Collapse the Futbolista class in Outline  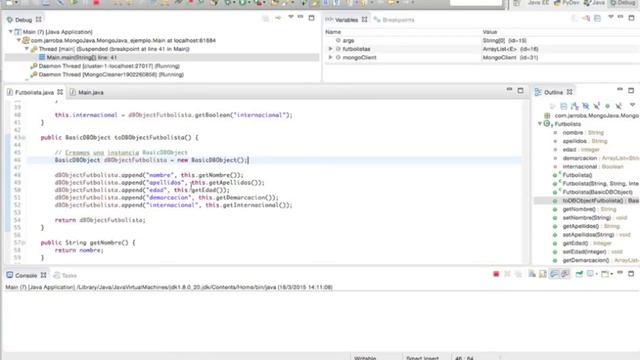click(540, 124)
